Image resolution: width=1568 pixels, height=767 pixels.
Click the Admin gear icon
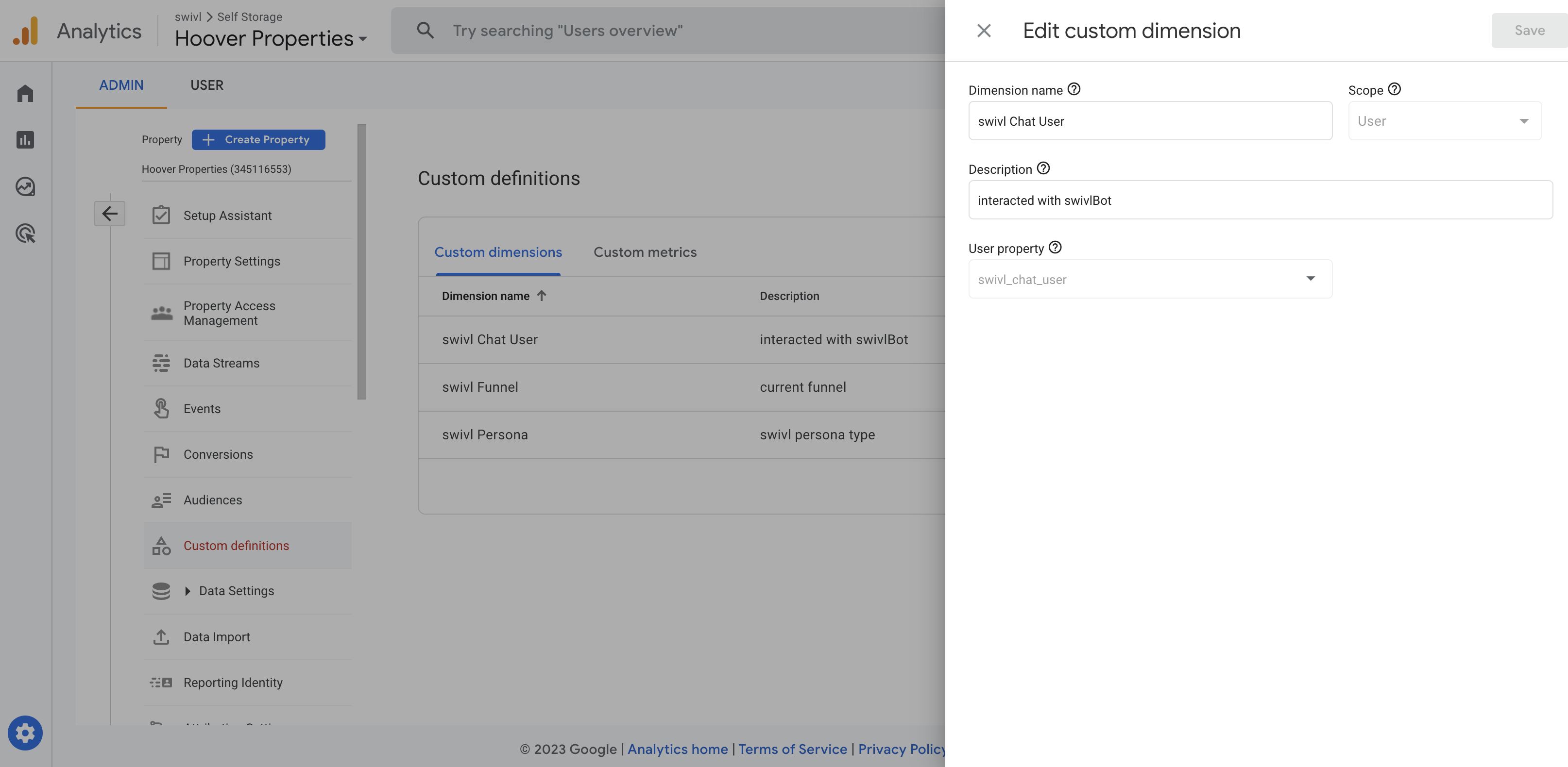tap(25, 733)
